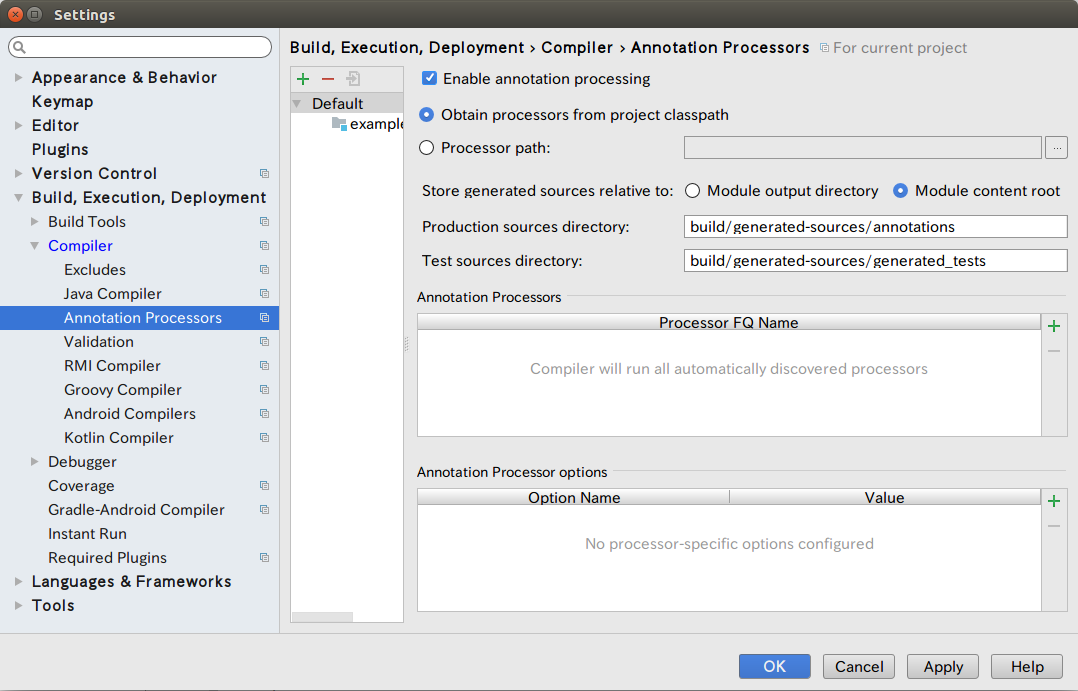Choose Processor path option

coord(426,147)
